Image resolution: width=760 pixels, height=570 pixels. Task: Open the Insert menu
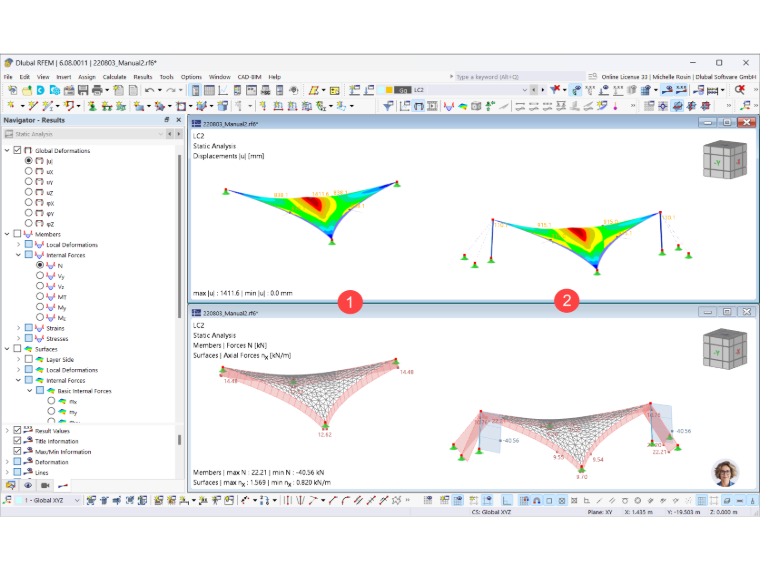(x=63, y=77)
